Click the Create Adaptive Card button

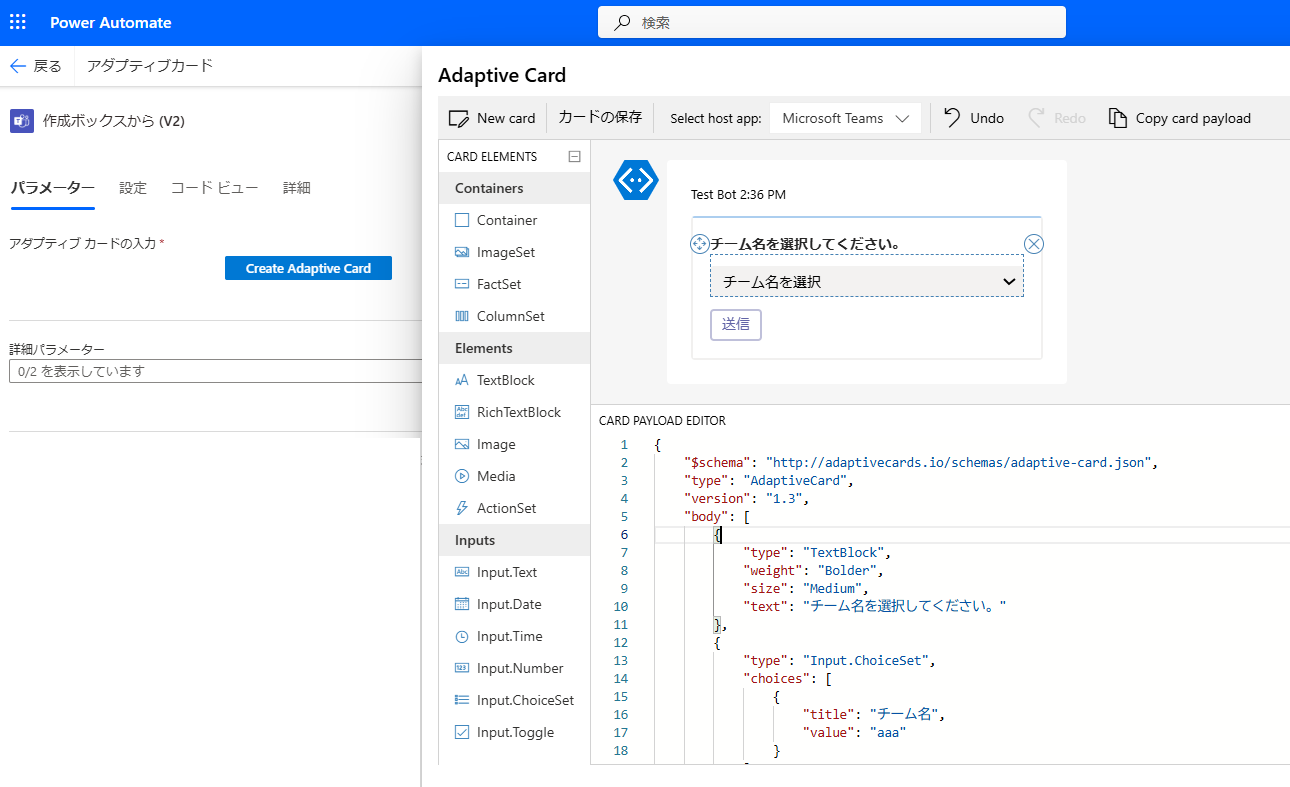[x=308, y=268]
